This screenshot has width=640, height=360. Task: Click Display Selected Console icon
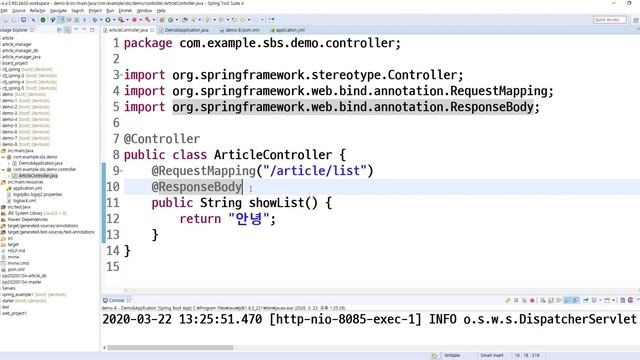click(594, 300)
